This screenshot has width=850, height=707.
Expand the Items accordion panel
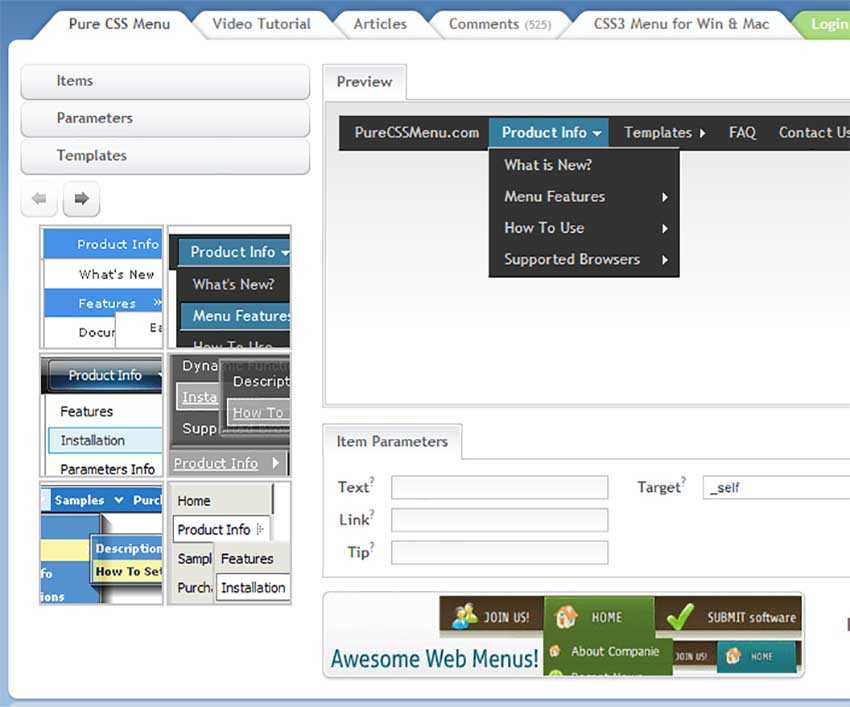click(165, 81)
